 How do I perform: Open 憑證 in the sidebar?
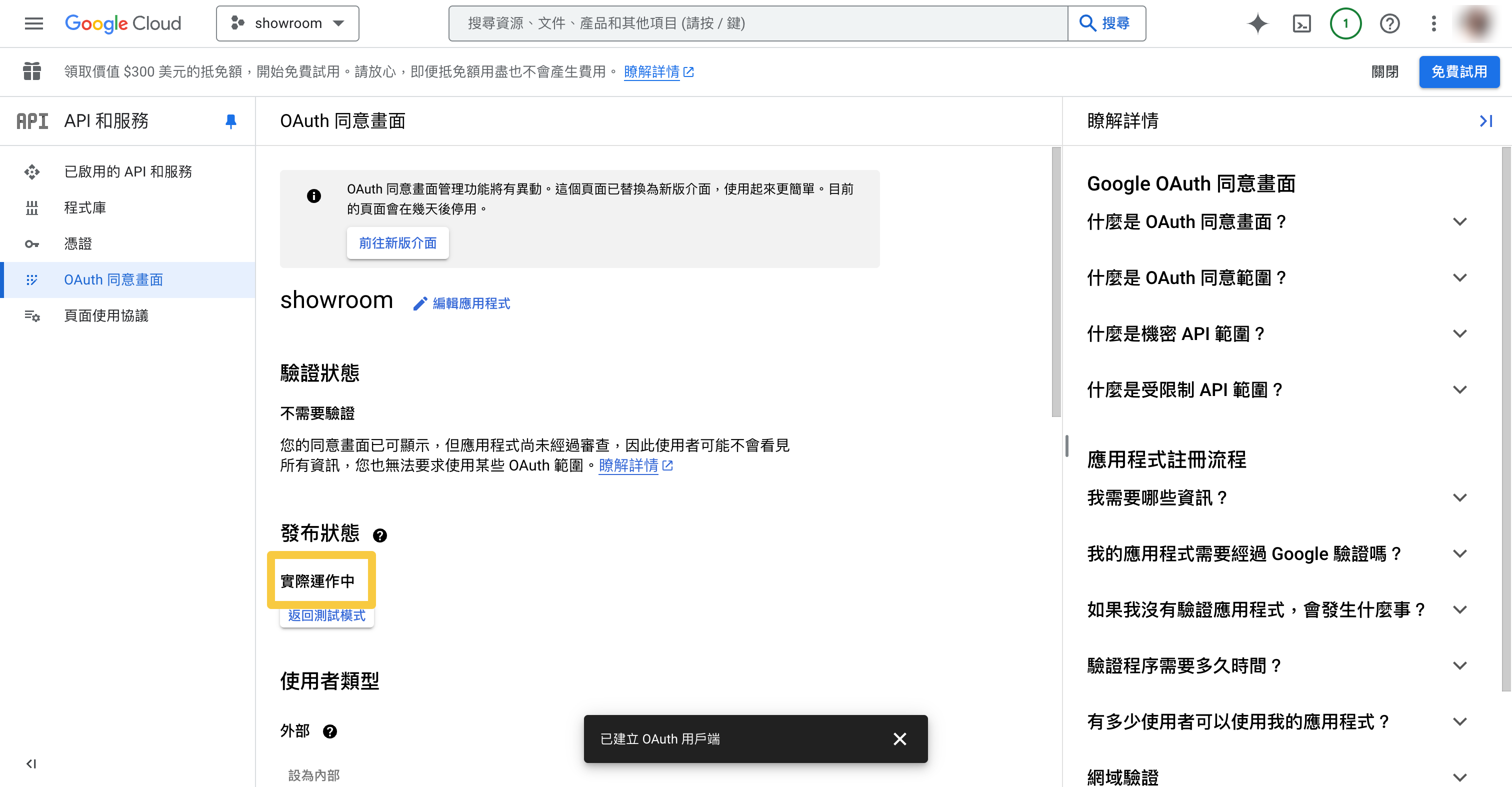[x=128, y=243]
